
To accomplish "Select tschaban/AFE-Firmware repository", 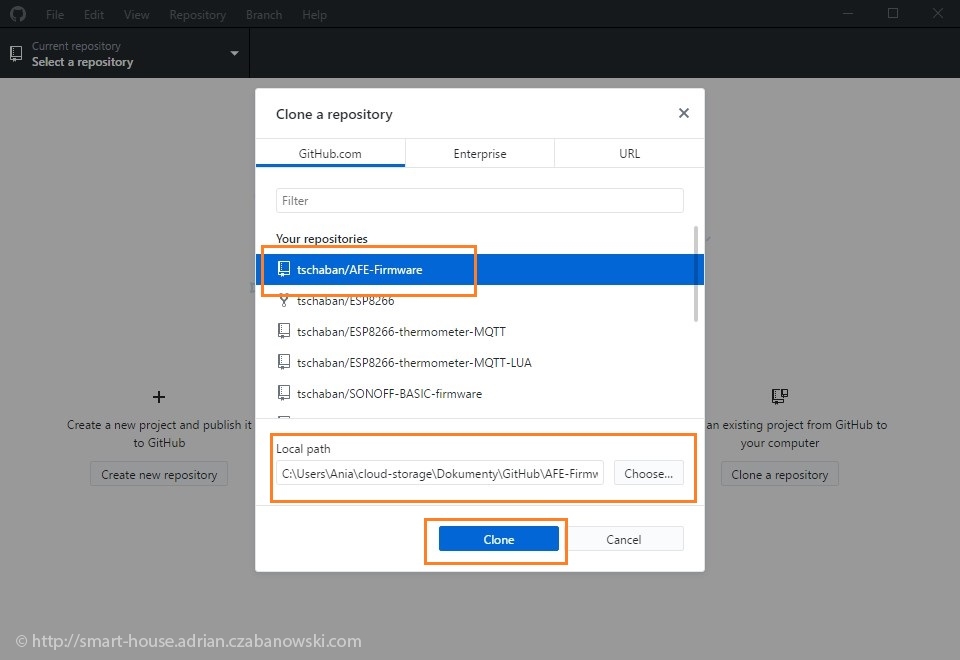I will pos(480,269).
